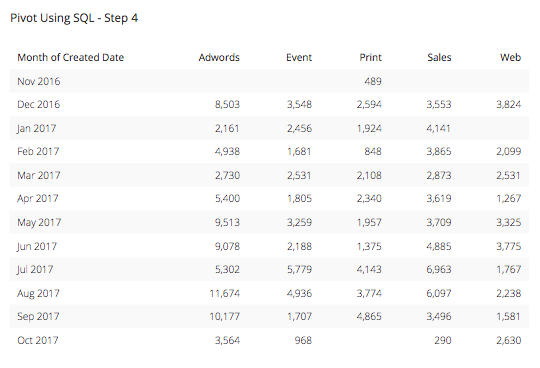Click the Event value 2,456
This screenshot has width=540, height=368.
[x=300, y=128]
